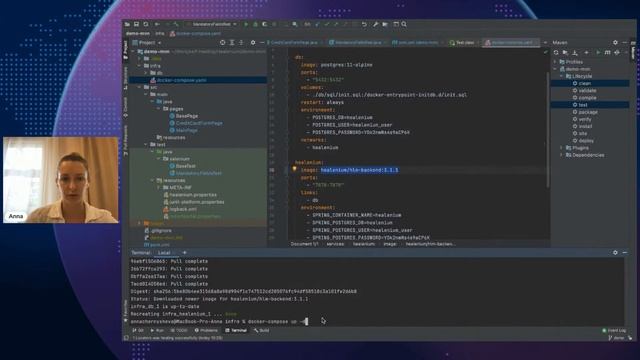
Task: Add new terminal session with plus
Action: pos(184,253)
